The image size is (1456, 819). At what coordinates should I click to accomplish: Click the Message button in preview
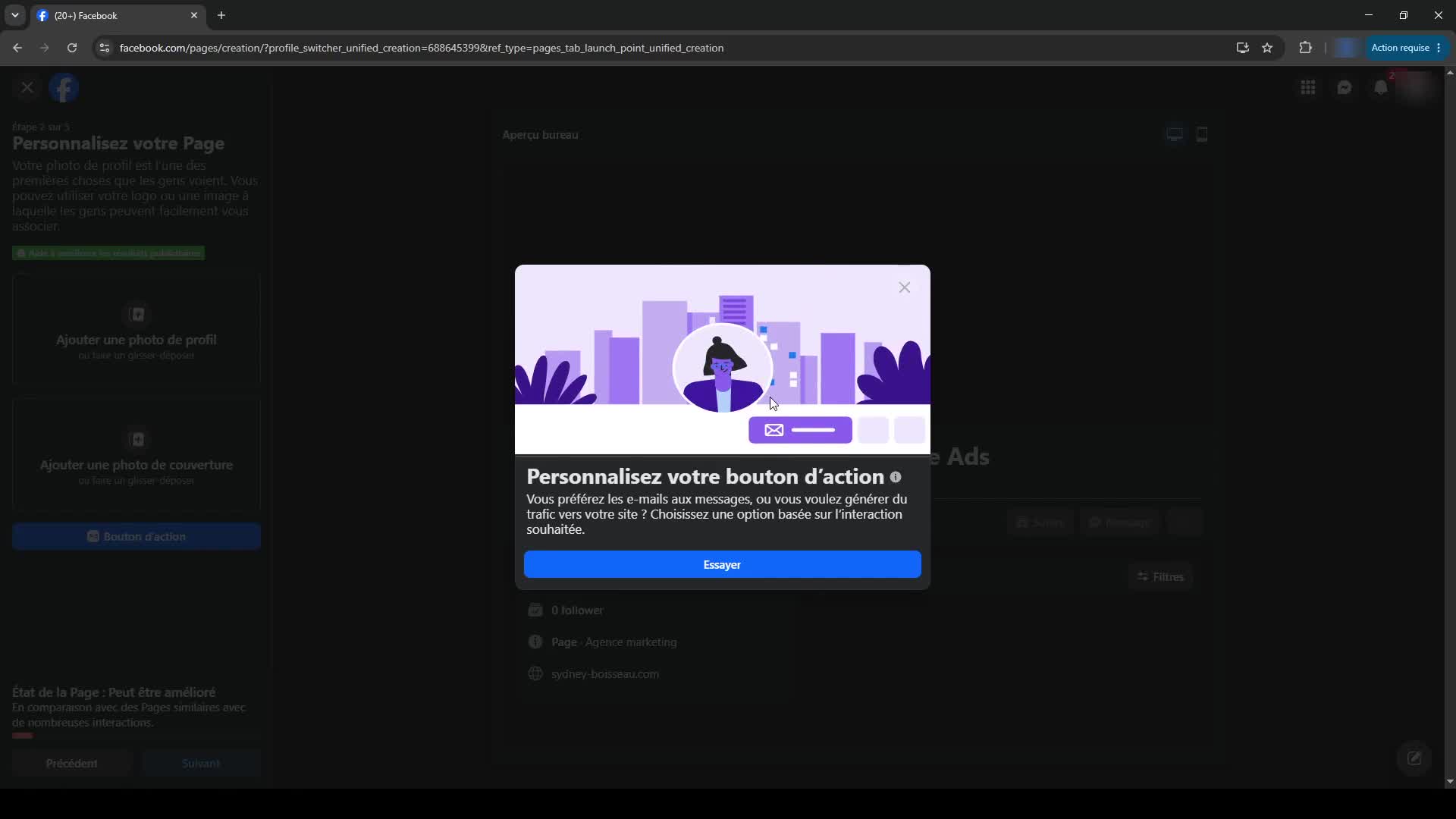click(x=1120, y=522)
